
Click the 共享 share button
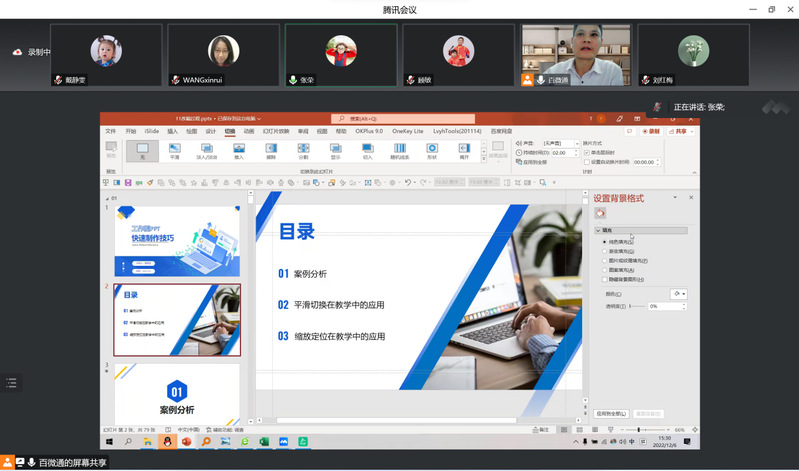(682, 131)
